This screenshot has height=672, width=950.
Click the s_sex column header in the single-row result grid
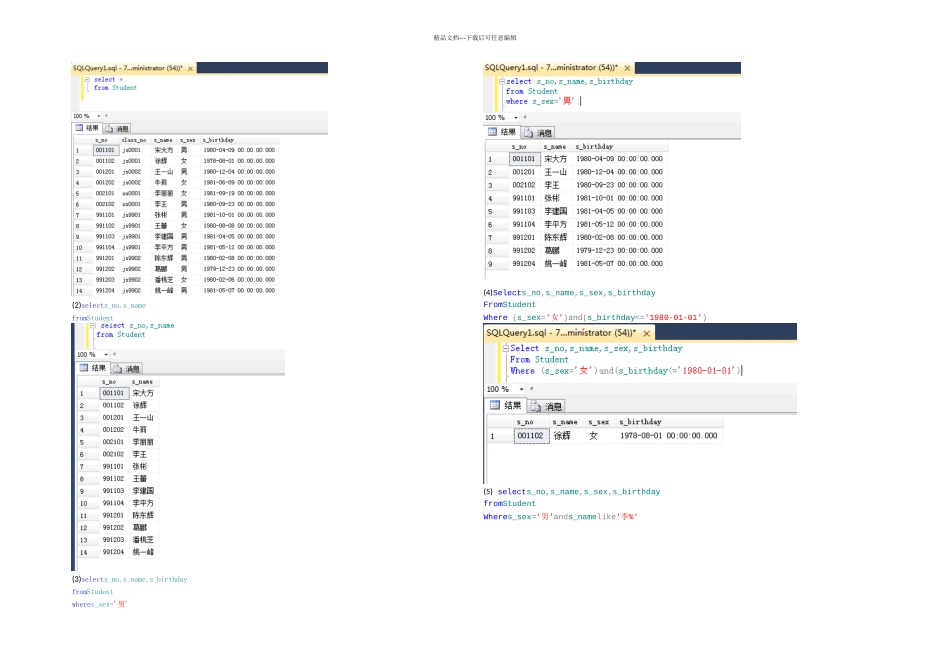(x=598, y=422)
